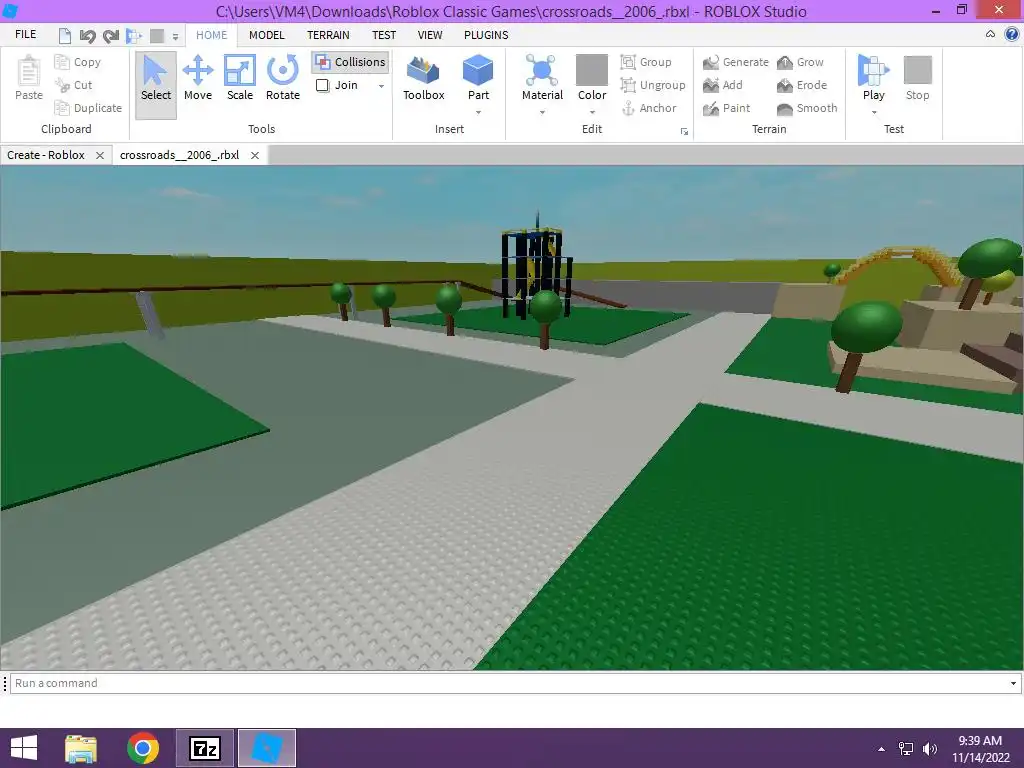Open the Material picker
Image resolution: width=1024 pixels, height=768 pixels.
tap(542, 77)
